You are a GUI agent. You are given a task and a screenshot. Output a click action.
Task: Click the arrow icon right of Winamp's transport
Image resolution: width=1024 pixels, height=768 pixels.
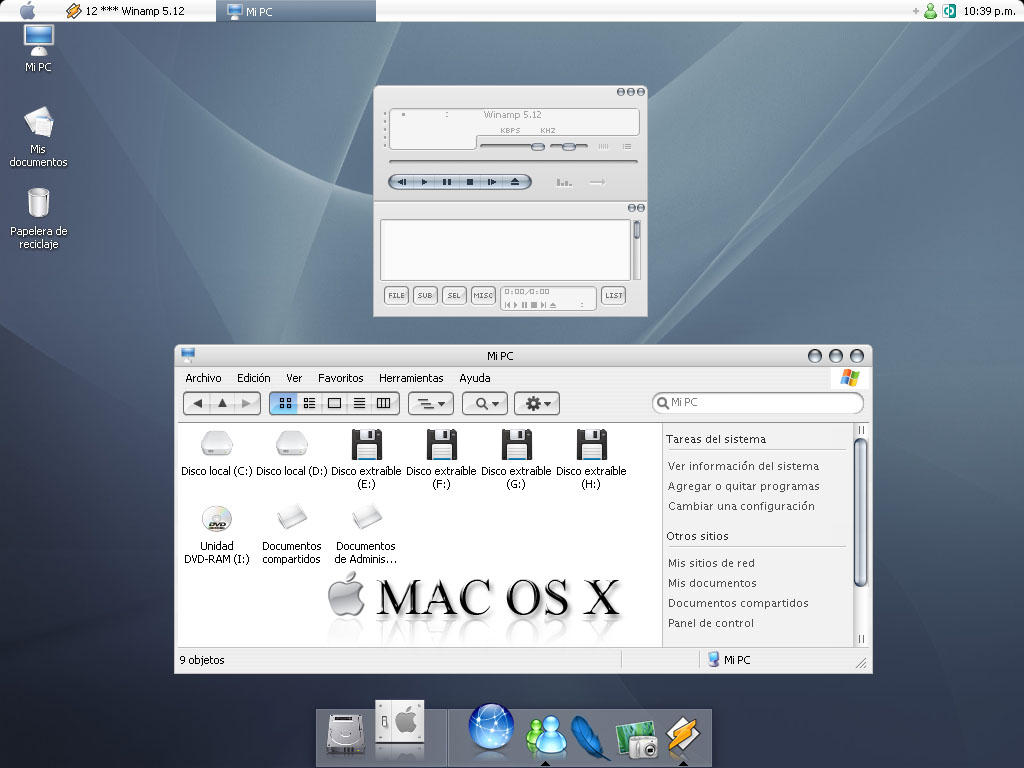pos(597,182)
